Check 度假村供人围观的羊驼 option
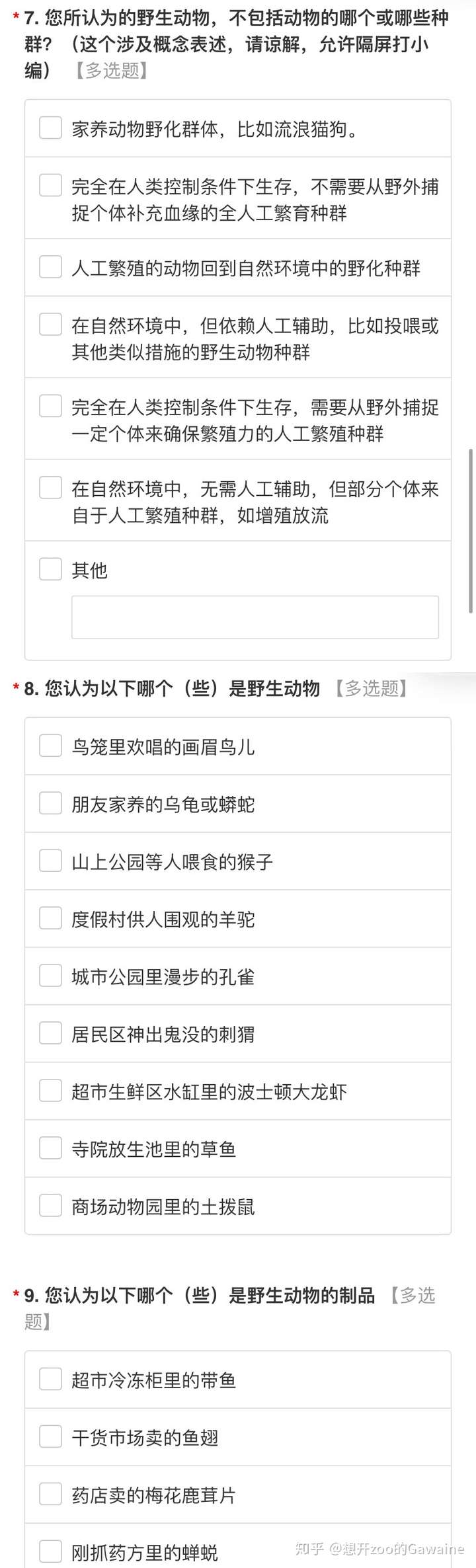The height and width of the screenshot is (1568, 476). coord(50,919)
